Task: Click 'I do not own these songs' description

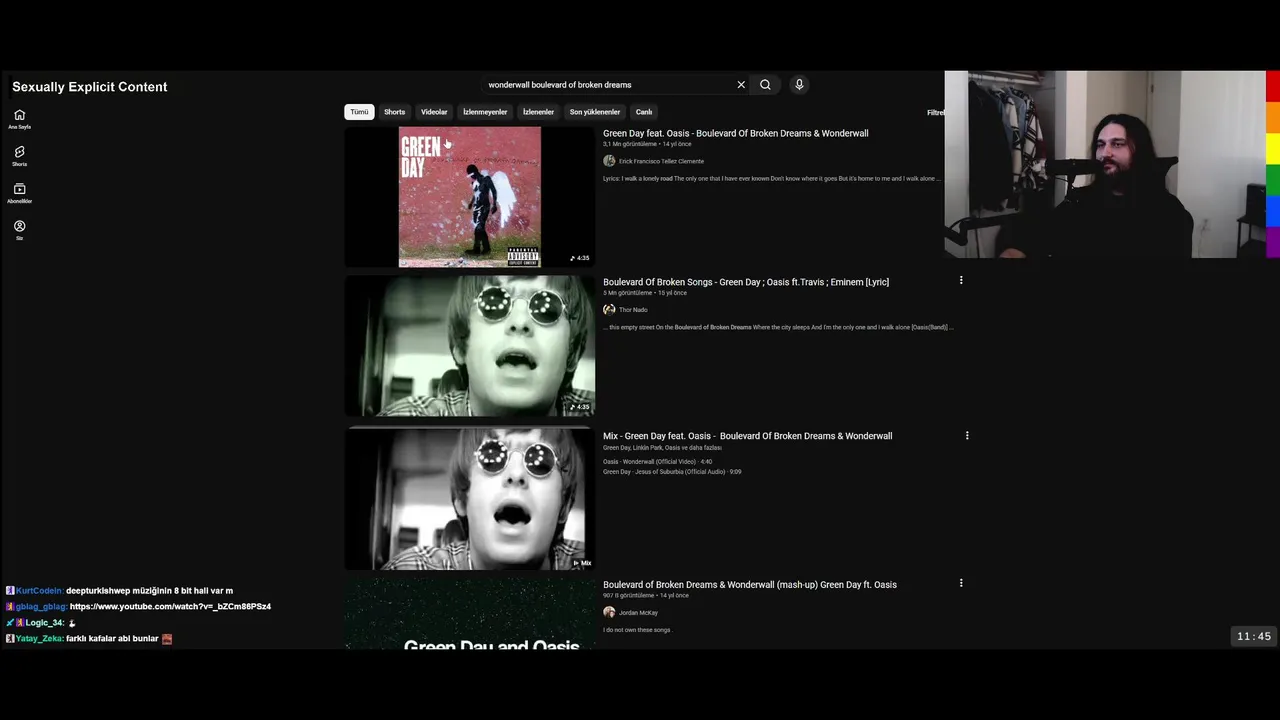Action: click(x=636, y=630)
